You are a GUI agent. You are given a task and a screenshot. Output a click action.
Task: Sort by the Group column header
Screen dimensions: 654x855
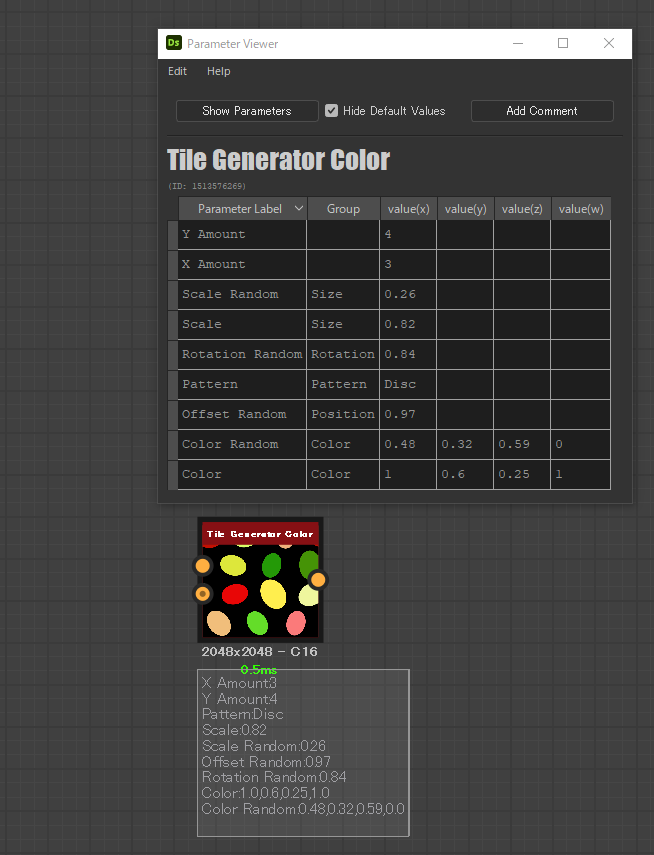[x=343, y=209]
